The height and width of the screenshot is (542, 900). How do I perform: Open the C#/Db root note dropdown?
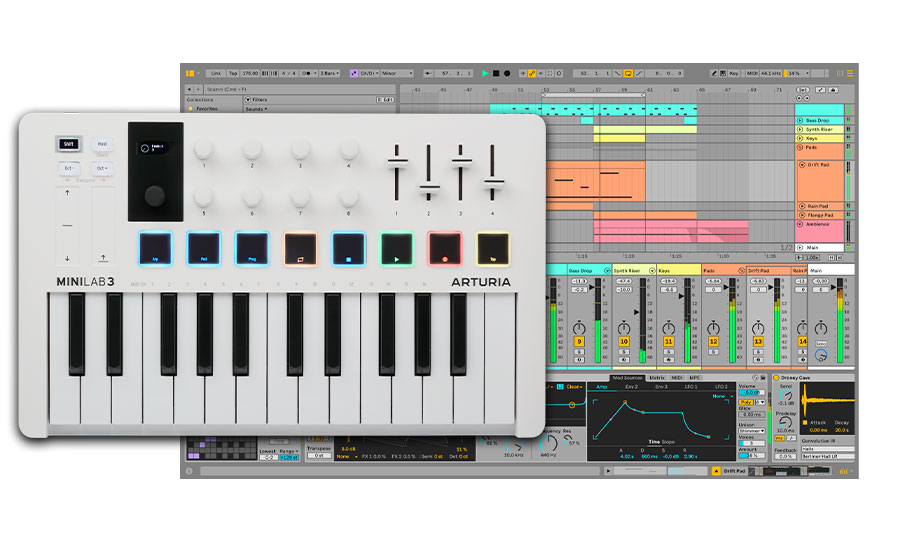370,73
